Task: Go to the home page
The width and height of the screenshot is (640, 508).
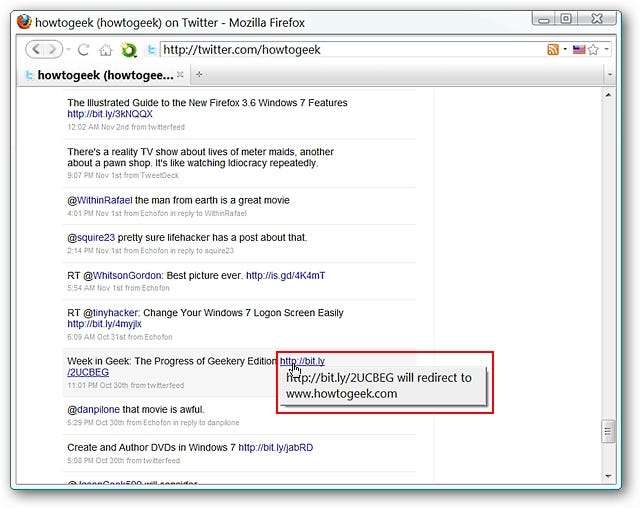Action: (x=106, y=50)
